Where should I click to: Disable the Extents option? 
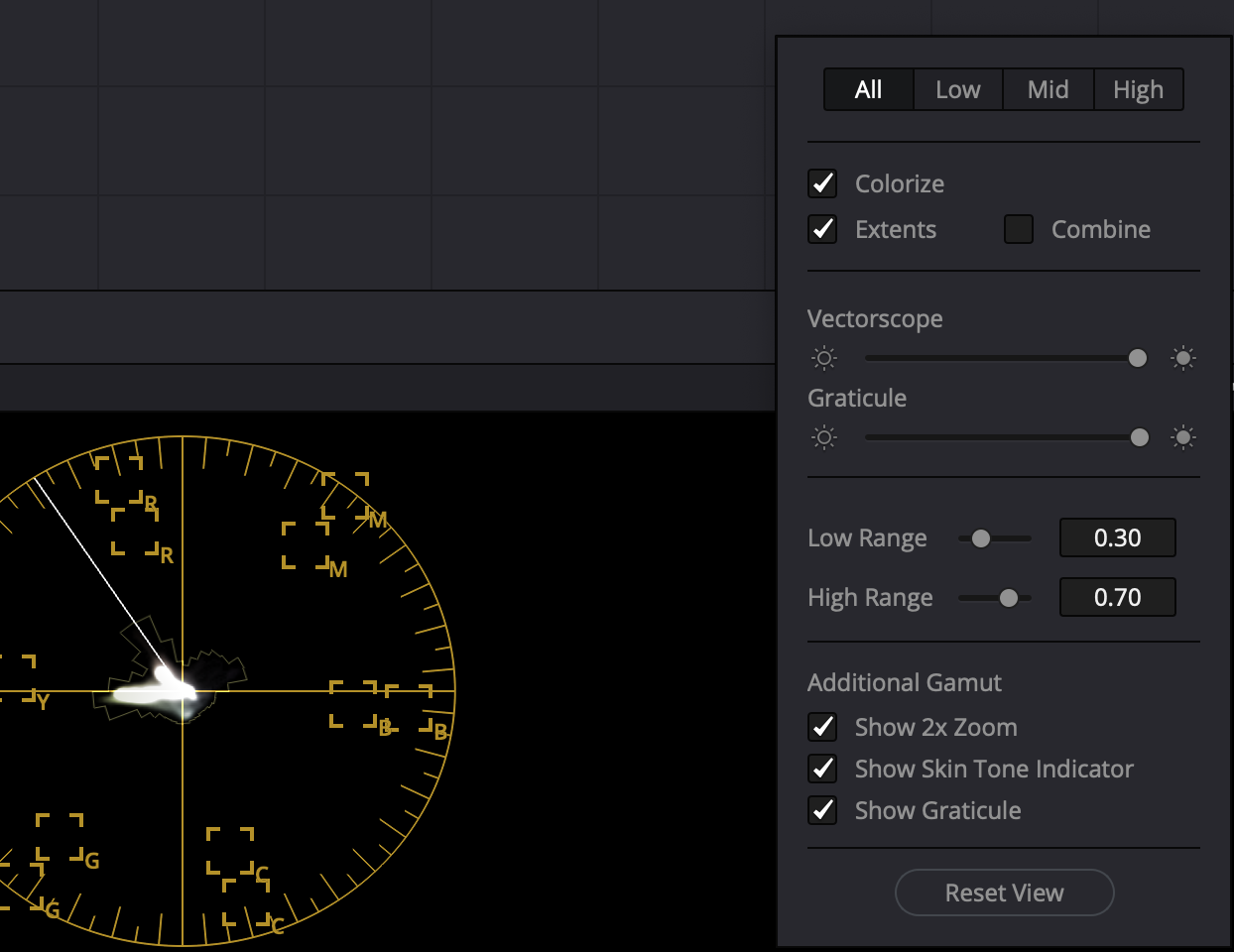(x=823, y=229)
